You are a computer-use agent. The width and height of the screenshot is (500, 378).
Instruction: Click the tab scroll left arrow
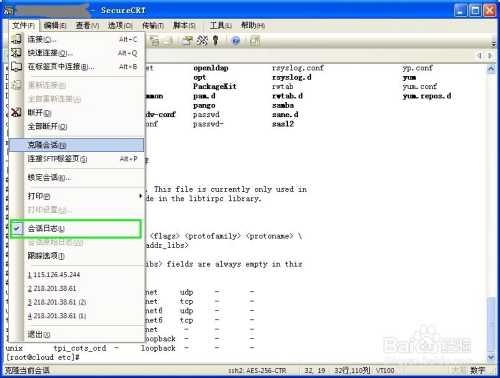point(479,56)
